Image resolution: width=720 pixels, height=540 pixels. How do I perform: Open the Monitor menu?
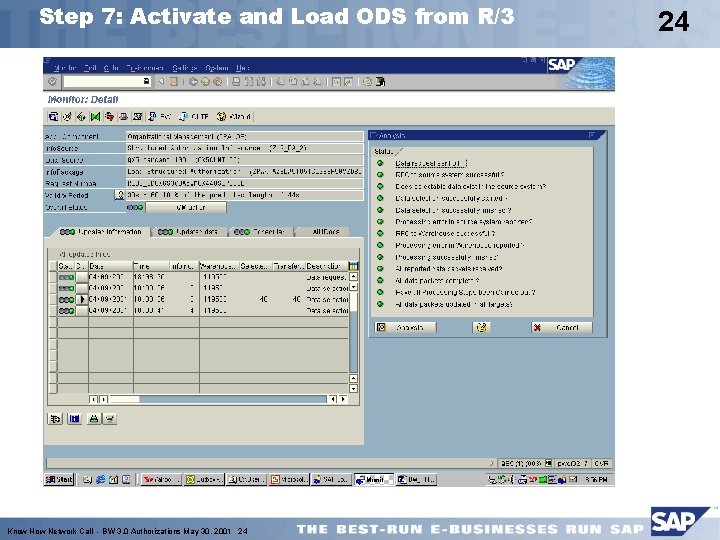click(x=65, y=68)
